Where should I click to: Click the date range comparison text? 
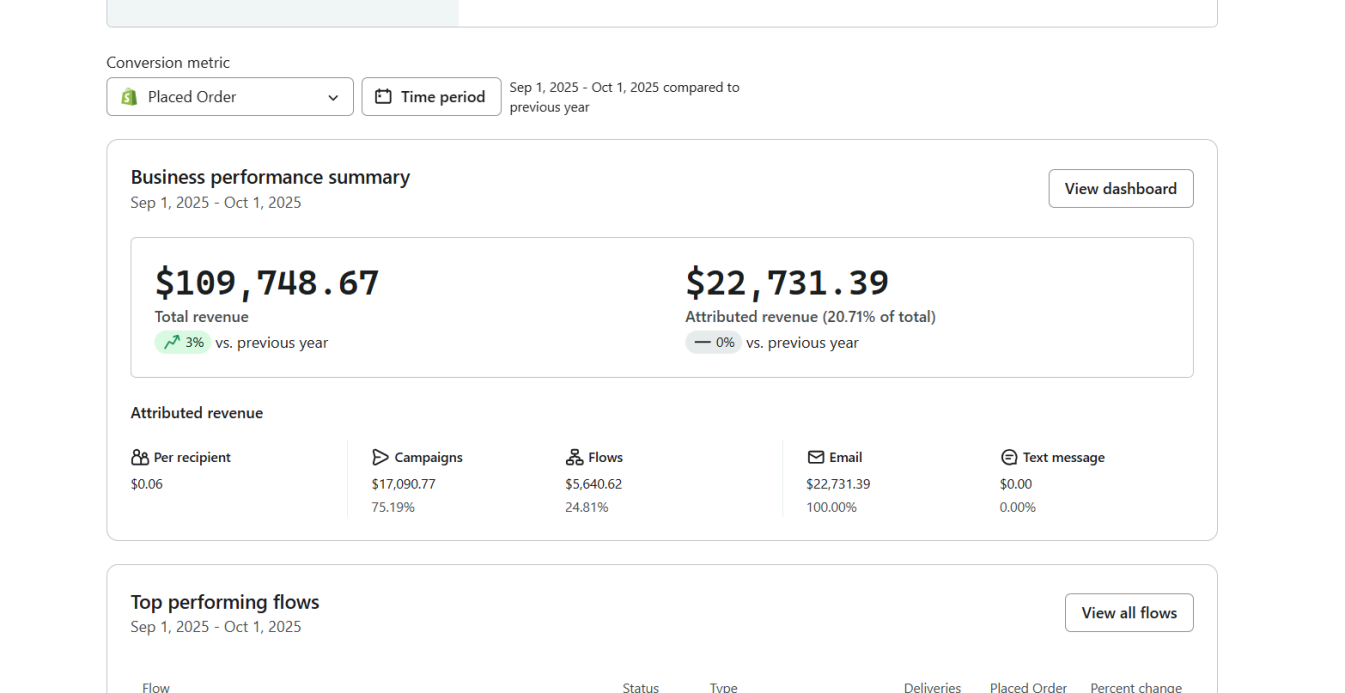[x=625, y=97]
